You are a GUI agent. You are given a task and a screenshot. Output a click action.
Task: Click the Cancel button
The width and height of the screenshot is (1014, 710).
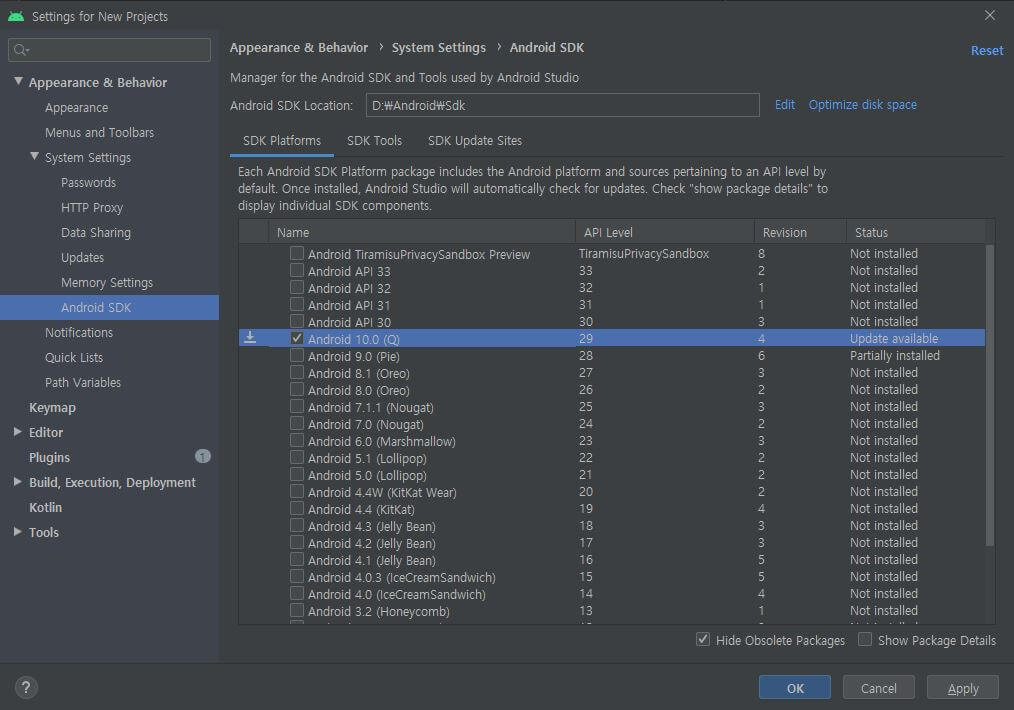coord(878,688)
